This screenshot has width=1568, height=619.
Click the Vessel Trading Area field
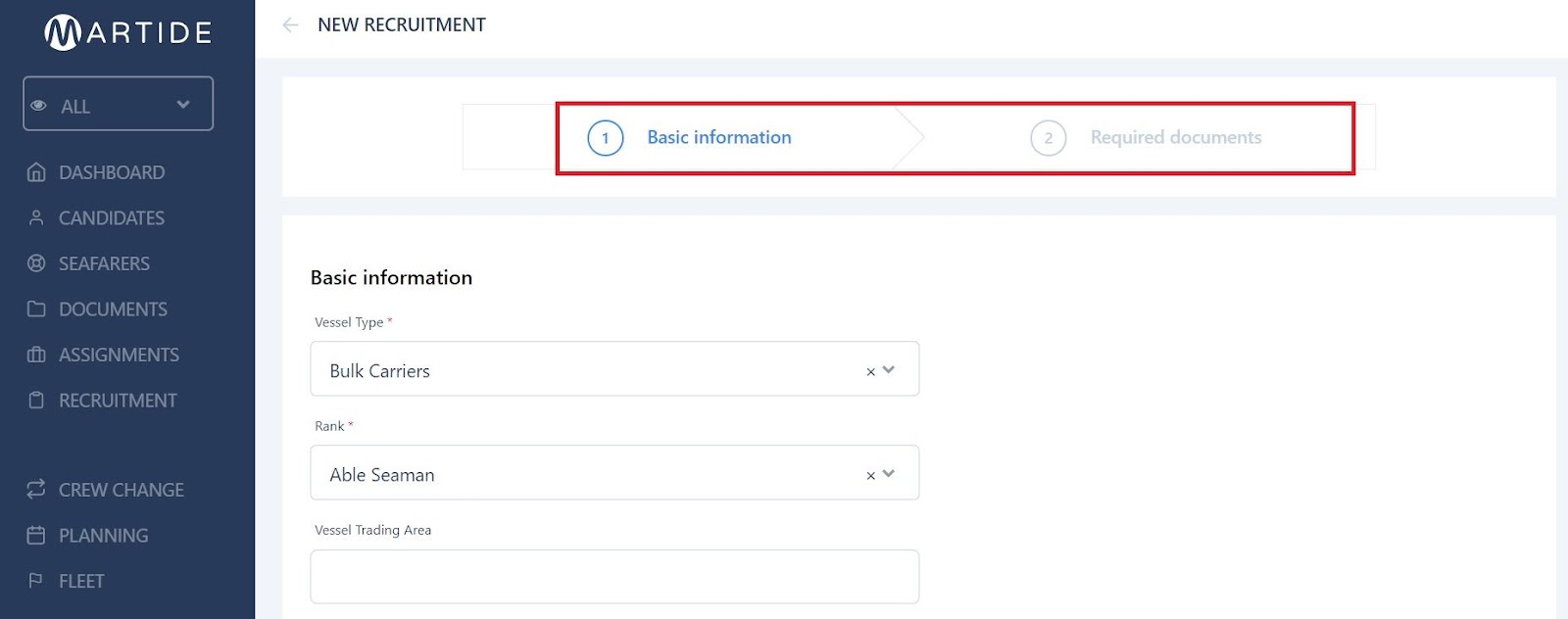614,577
